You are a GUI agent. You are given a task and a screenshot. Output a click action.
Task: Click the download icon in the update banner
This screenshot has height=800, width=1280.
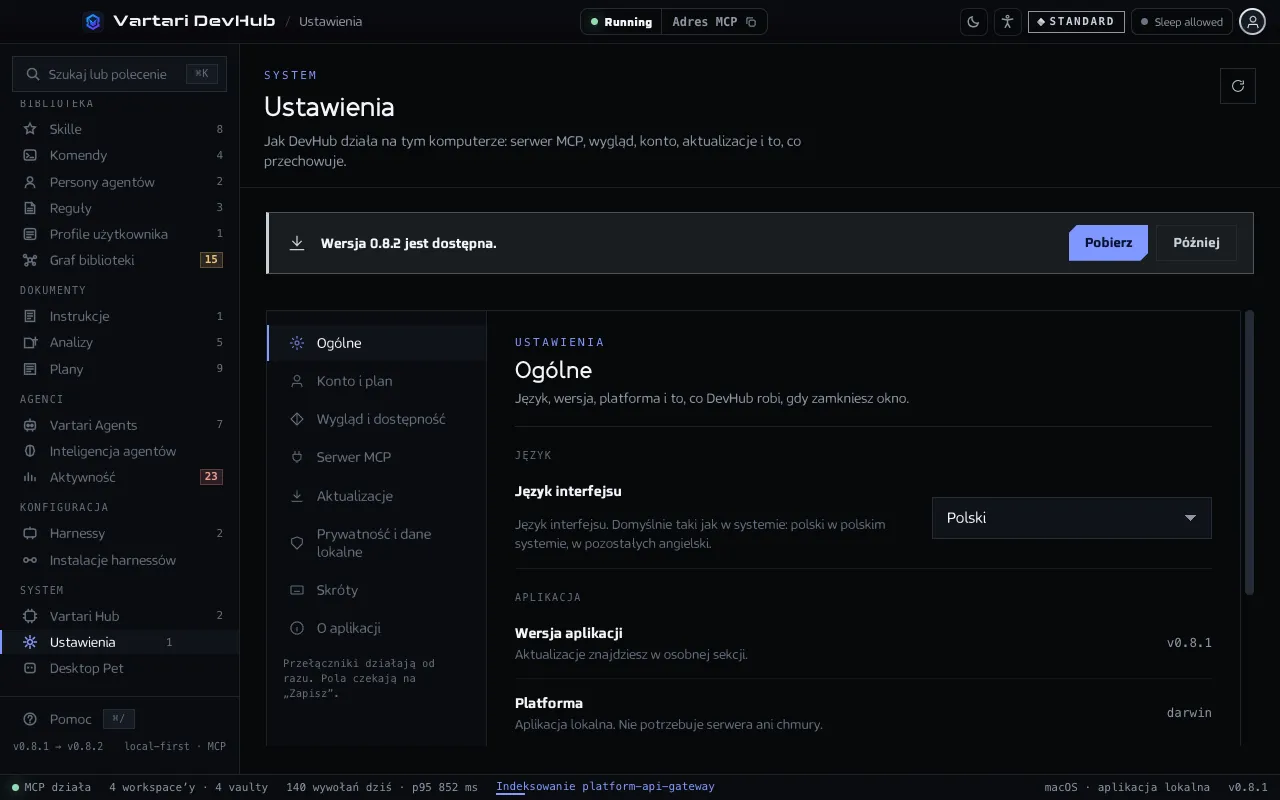pyautogui.click(x=297, y=243)
